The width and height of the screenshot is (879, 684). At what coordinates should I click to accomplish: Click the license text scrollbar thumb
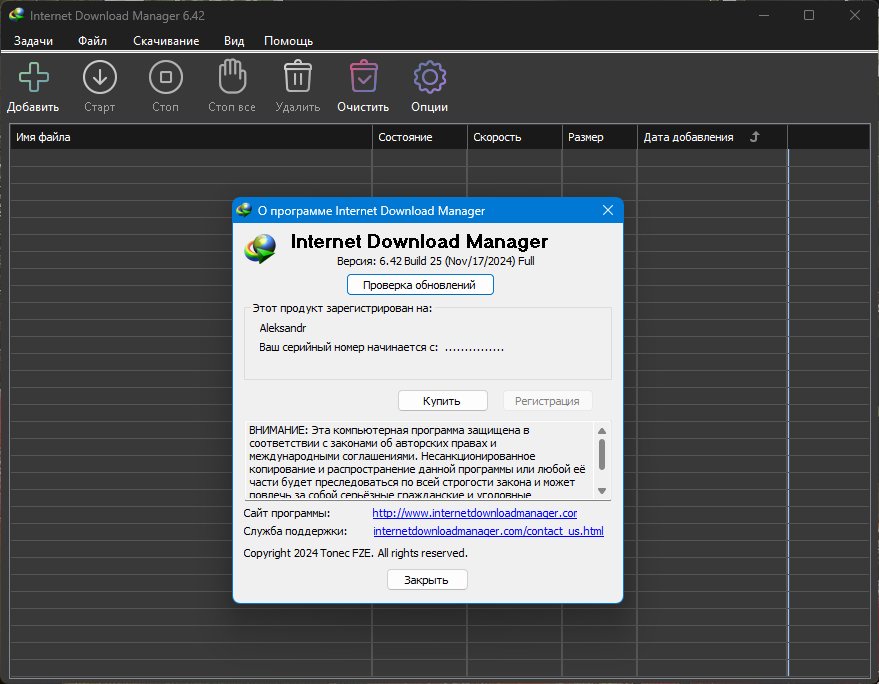tap(602, 454)
